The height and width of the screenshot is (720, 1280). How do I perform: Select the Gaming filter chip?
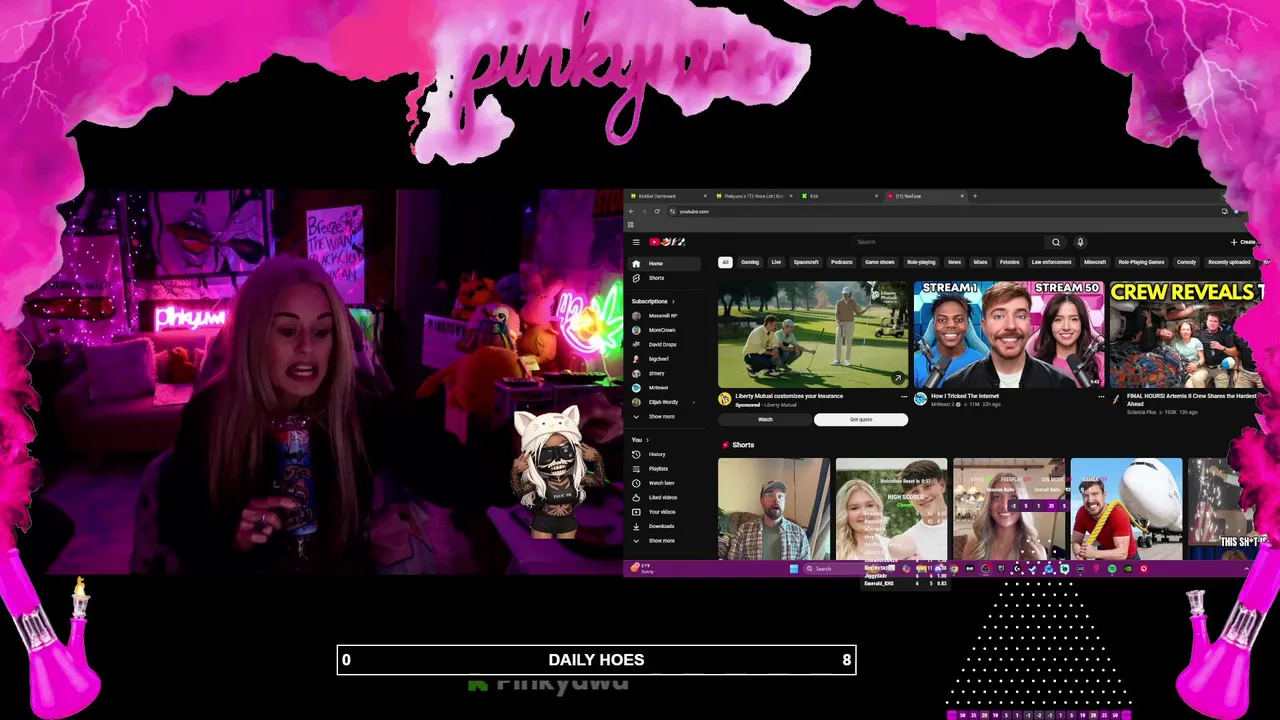click(x=750, y=262)
